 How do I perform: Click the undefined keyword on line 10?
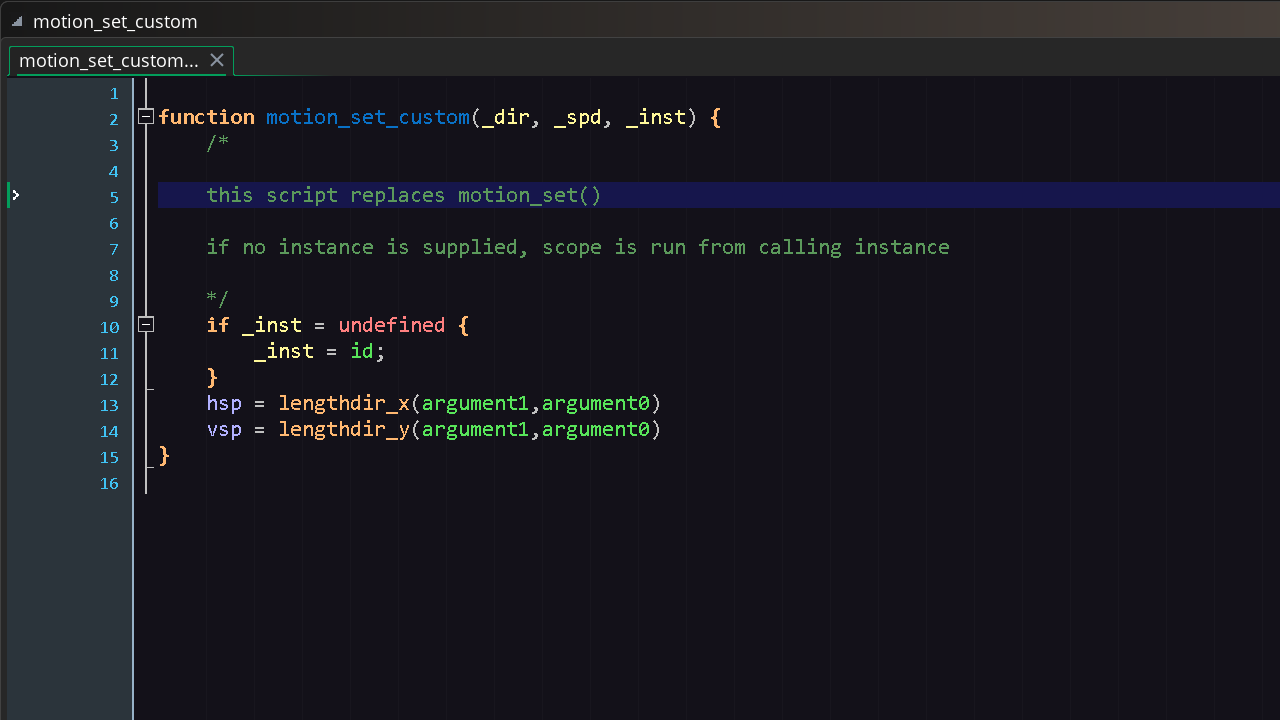391,325
